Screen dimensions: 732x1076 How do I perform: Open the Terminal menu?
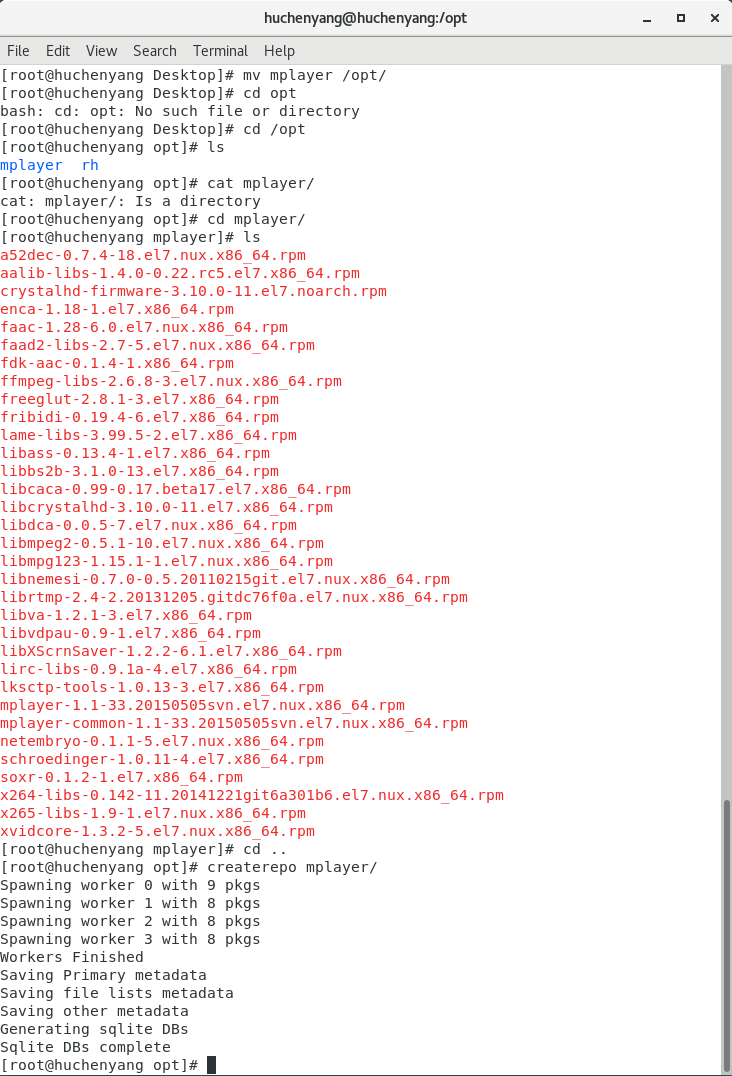click(220, 51)
